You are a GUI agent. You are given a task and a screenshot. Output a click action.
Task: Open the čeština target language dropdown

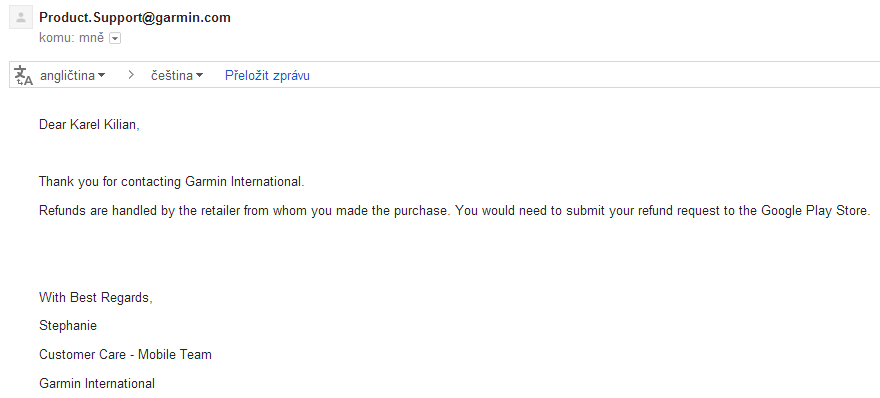177,75
